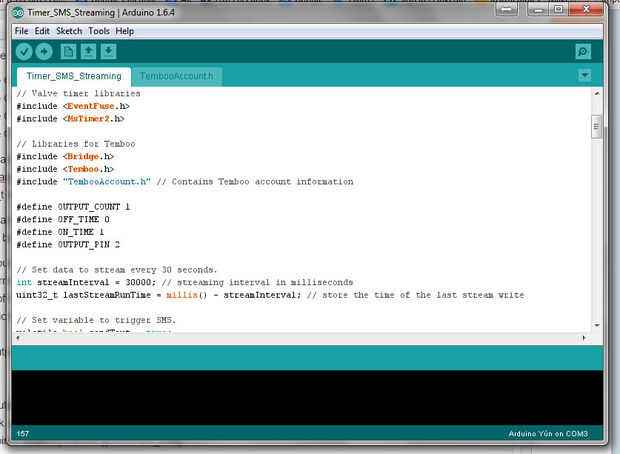Click the #define ON_TIME line
The image size is (620, 454).
click(60, 232)
